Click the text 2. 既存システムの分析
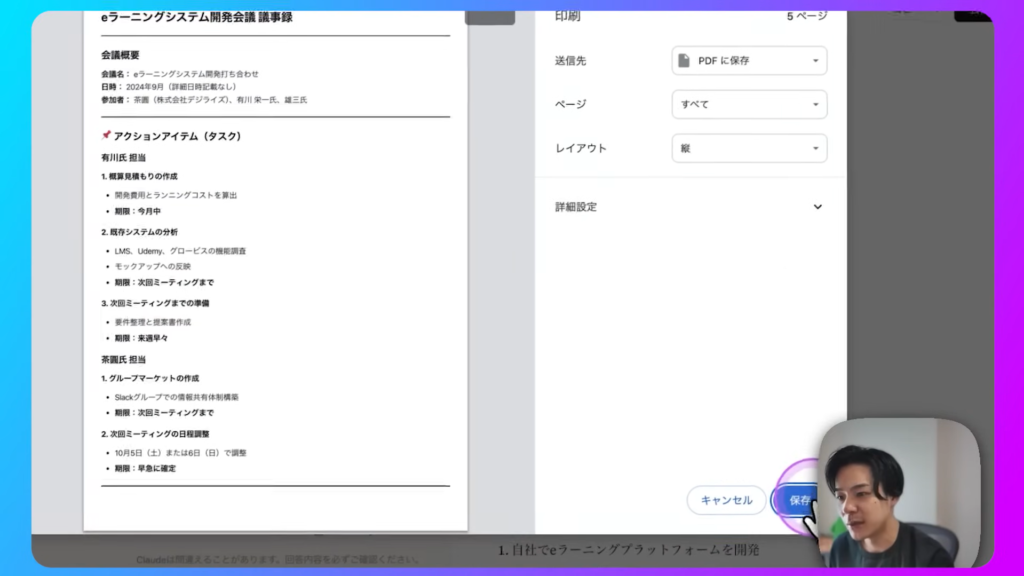 [139, 232]
